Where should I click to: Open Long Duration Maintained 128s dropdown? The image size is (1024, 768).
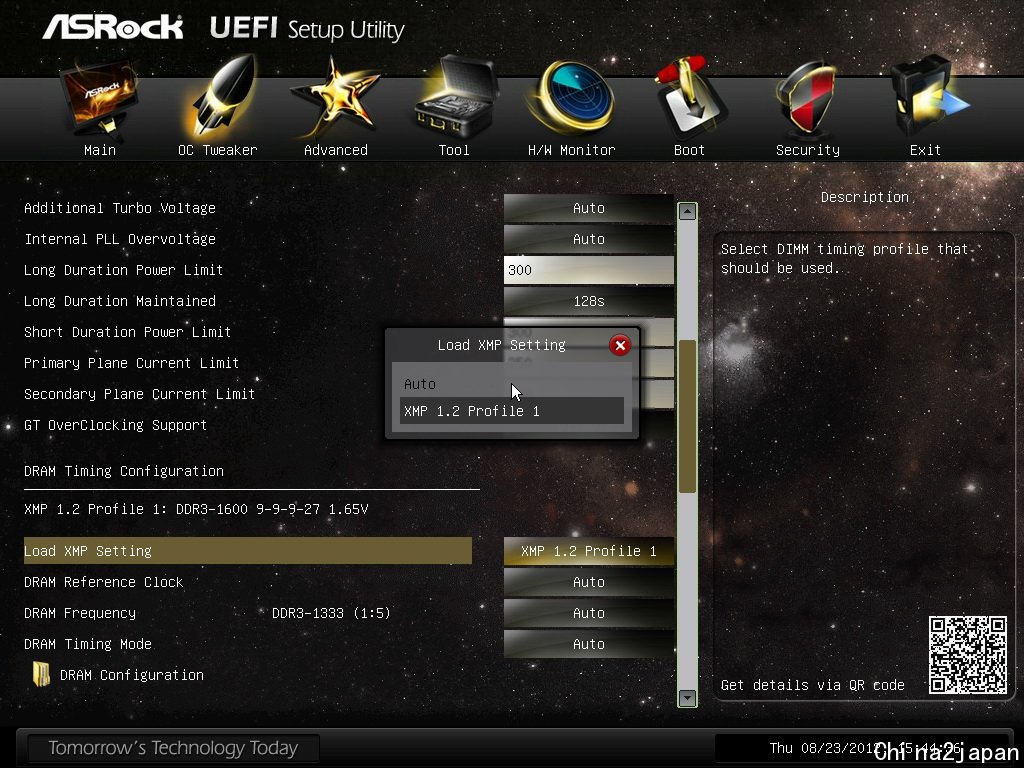[588, 301]
